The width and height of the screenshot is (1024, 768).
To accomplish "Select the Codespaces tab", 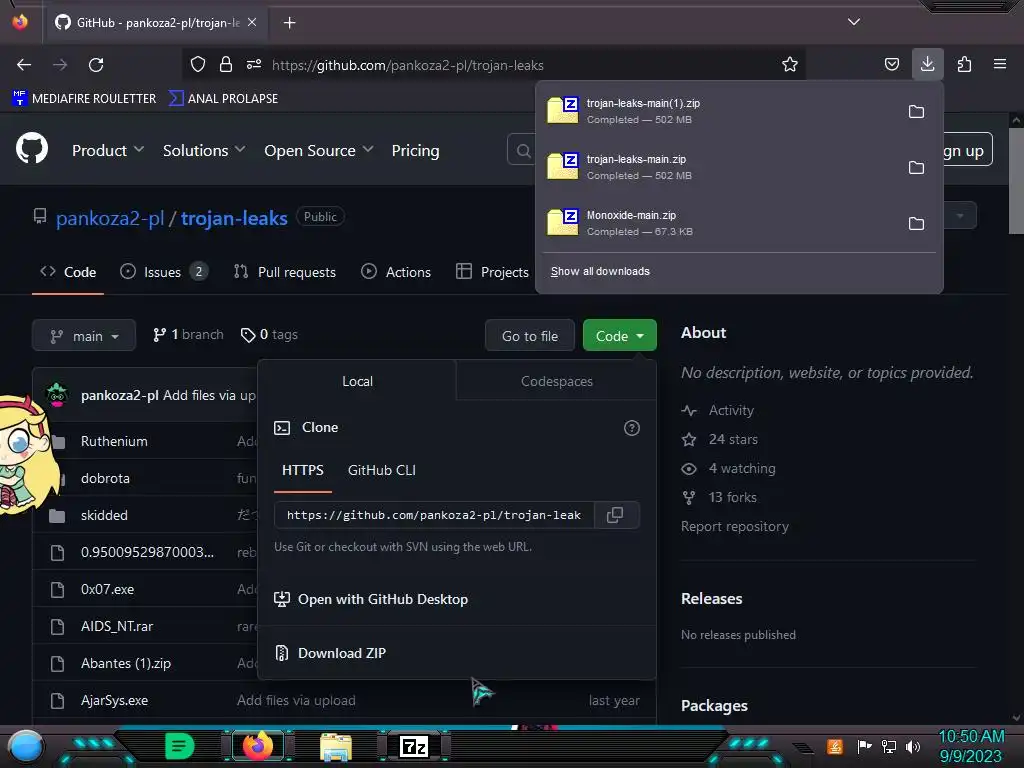I will tap(556, 381).
